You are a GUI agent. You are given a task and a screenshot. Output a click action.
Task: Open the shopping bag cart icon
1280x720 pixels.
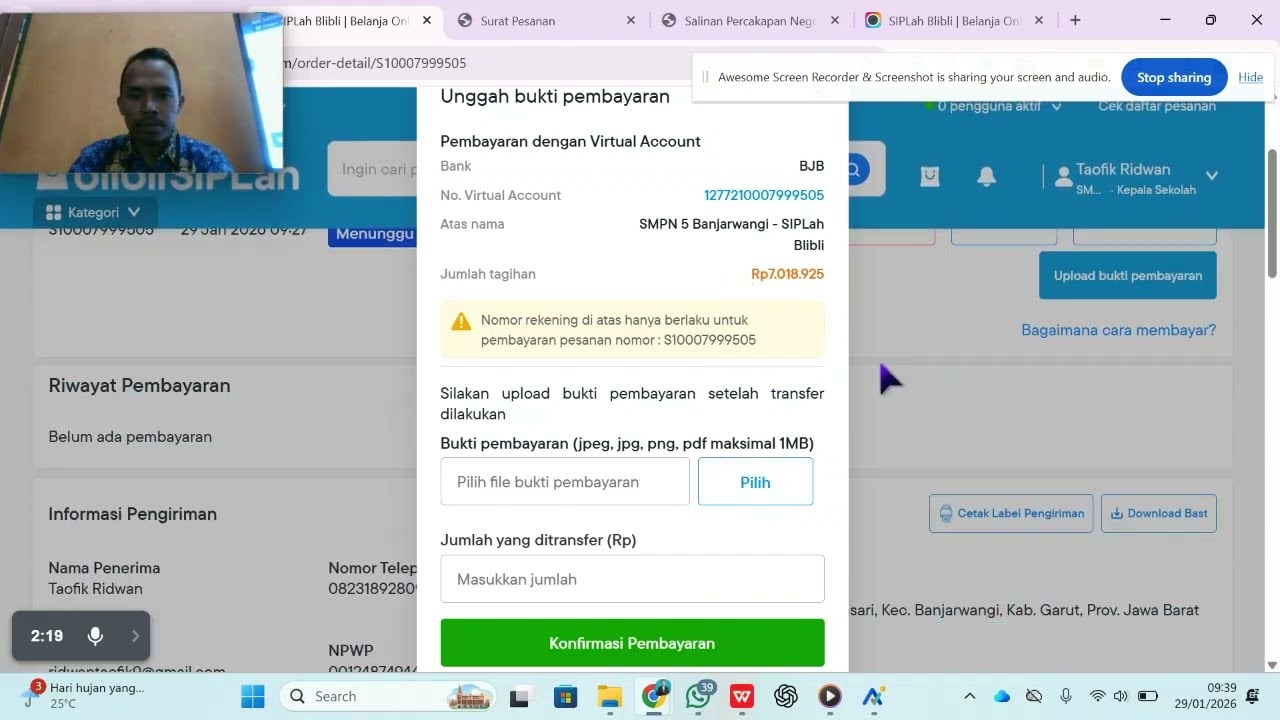point(930,176)
